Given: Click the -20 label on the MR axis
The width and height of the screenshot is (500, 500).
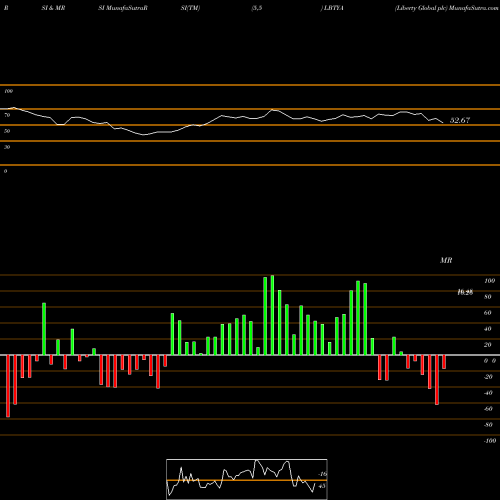Looking at the screenshot, I should point(488,377).
